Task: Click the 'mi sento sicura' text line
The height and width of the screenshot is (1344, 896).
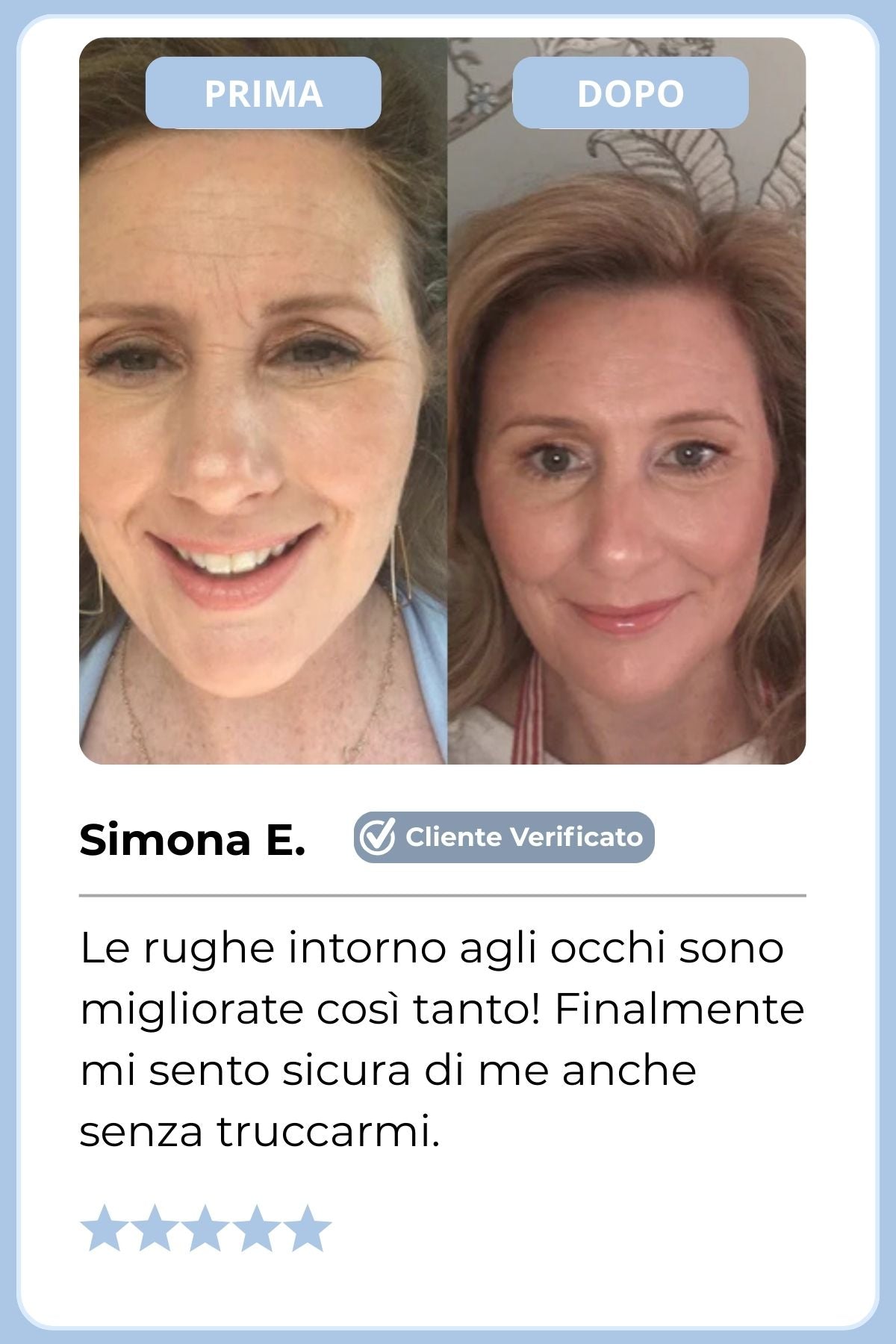Action: click(x=388, y=1071)
